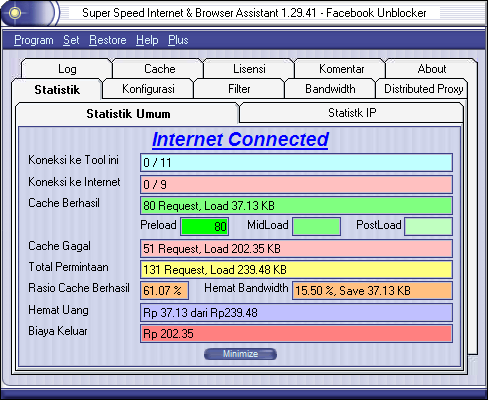Screen dimensions: 488x400
Task: Click the Minimize button
Action: click(x=240, y=354)
